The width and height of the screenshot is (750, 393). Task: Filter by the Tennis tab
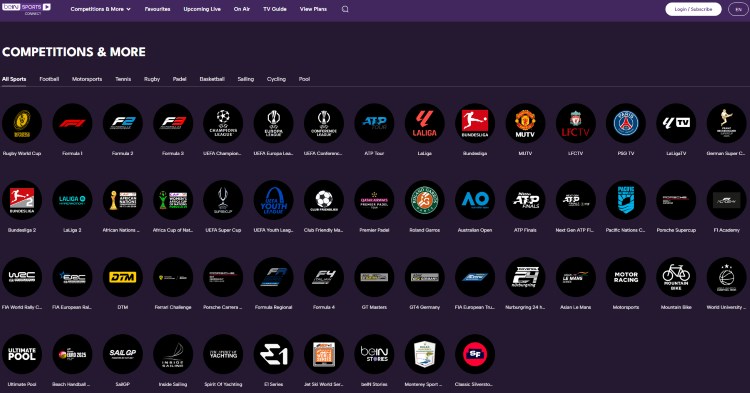123,79
